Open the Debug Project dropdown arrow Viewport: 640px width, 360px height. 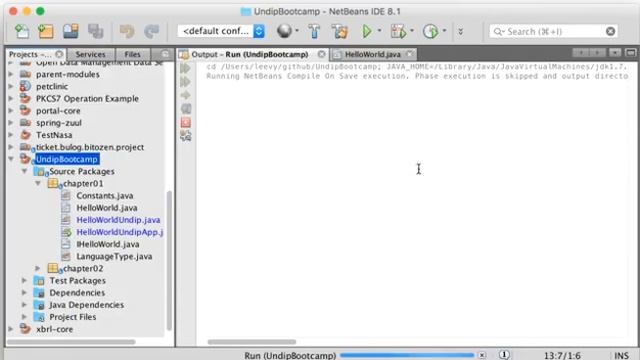pyautogui.click(x=412, y=31)
